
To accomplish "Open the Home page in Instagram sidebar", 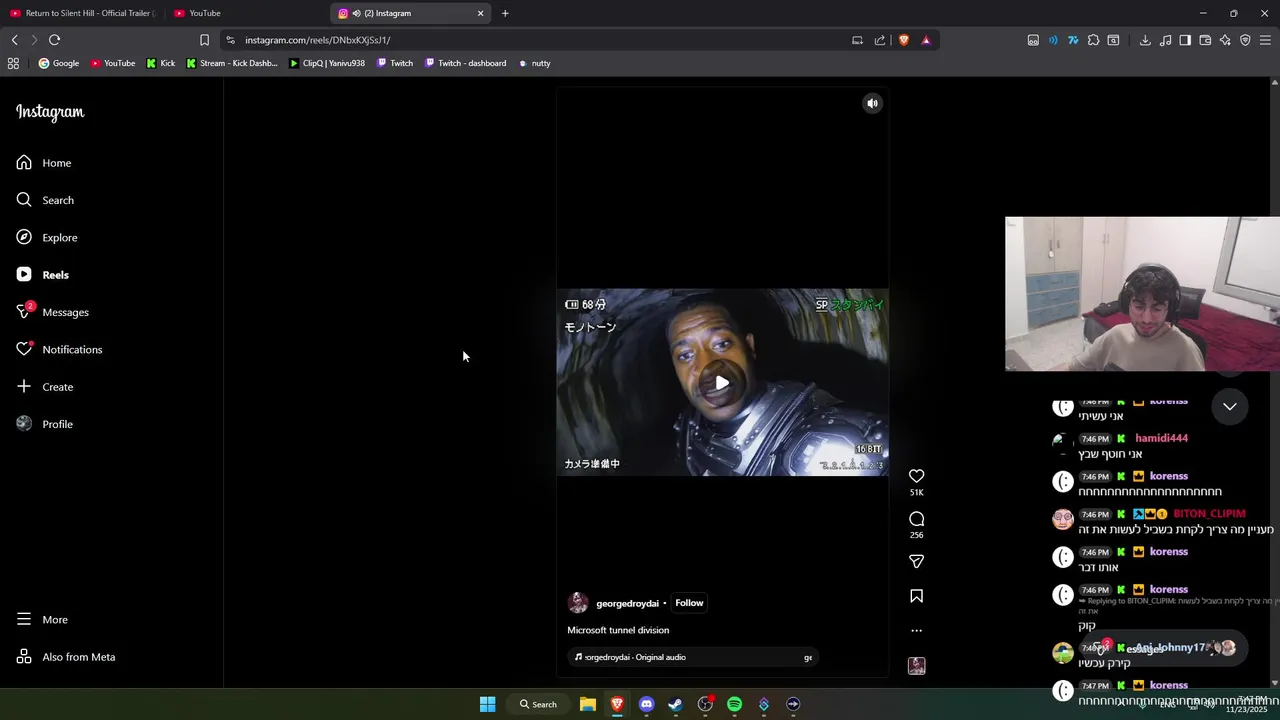I will tap(44, 163).
